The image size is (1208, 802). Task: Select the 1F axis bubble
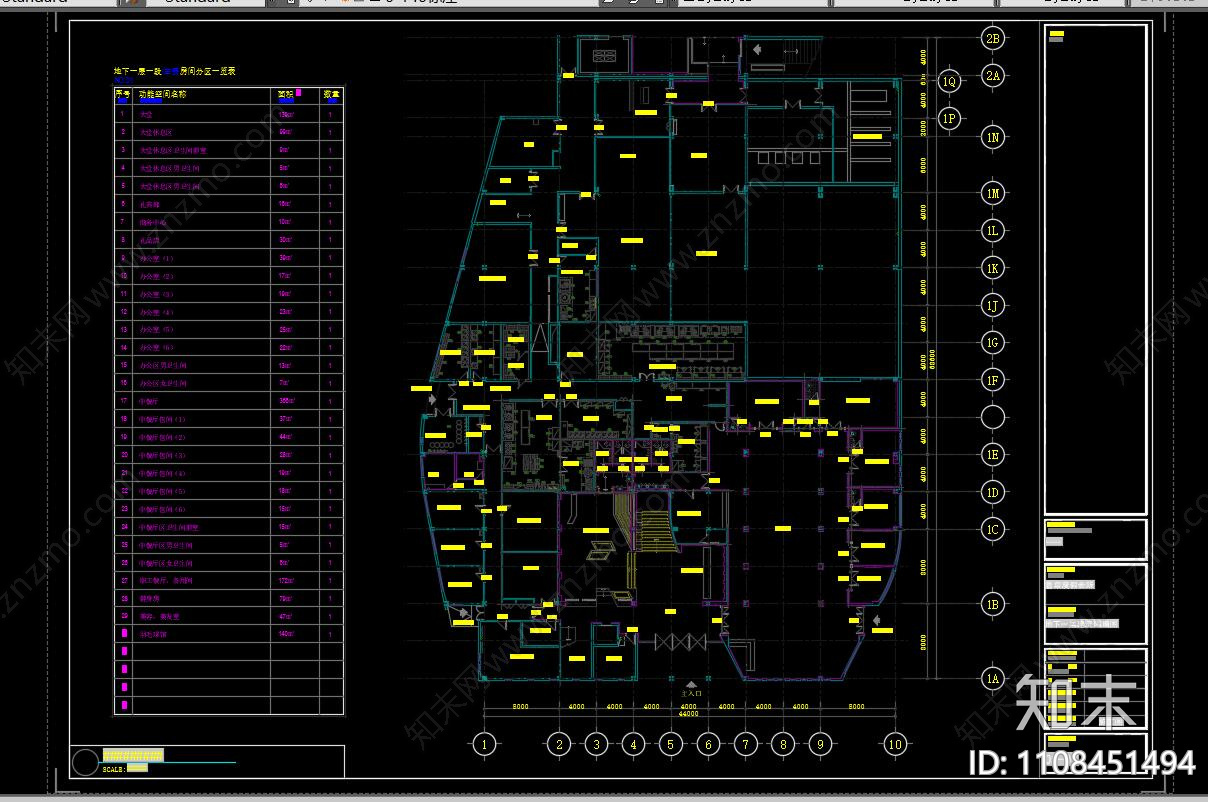coord(993,380)
